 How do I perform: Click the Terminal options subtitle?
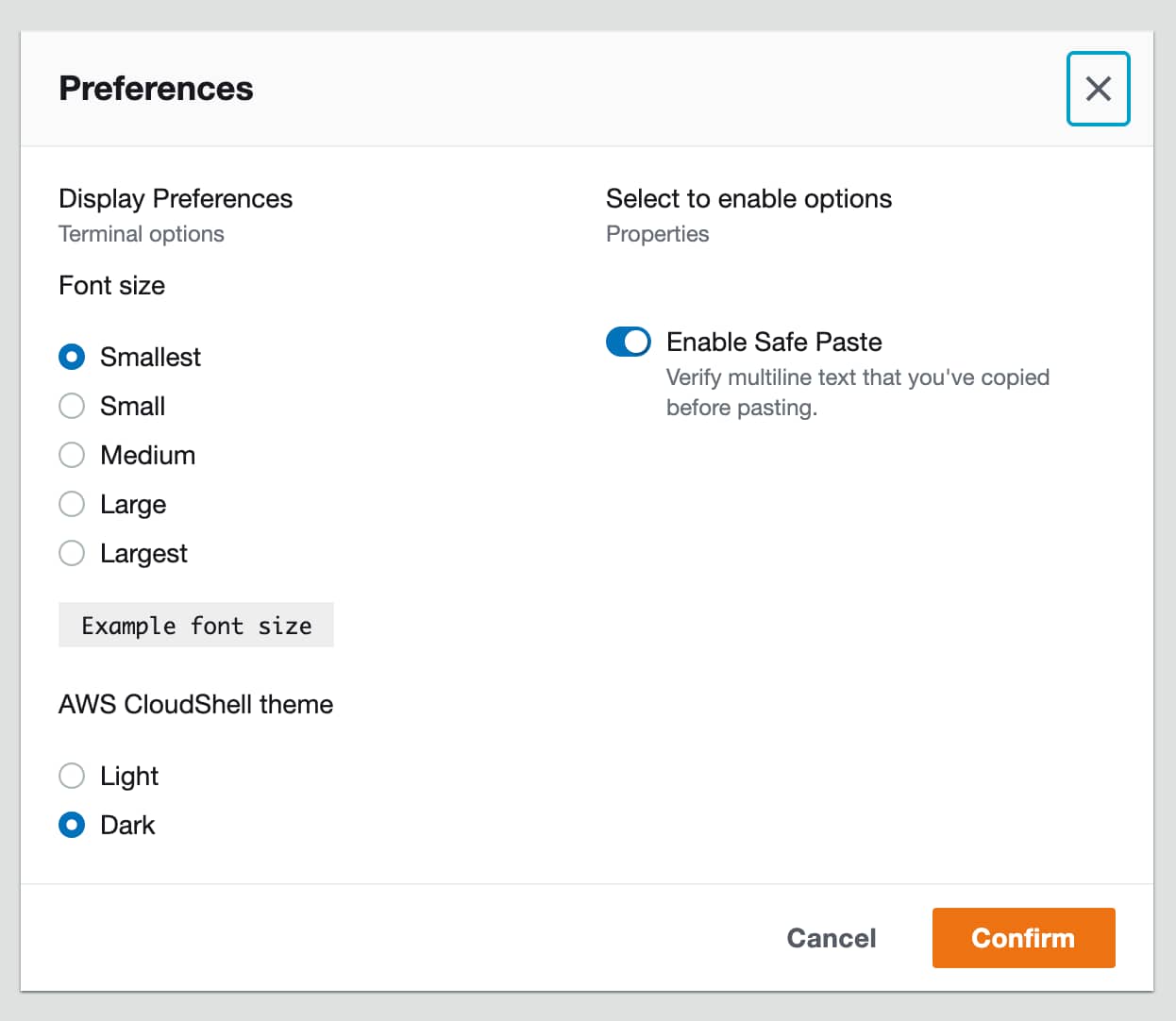click(x=142, y=234)
